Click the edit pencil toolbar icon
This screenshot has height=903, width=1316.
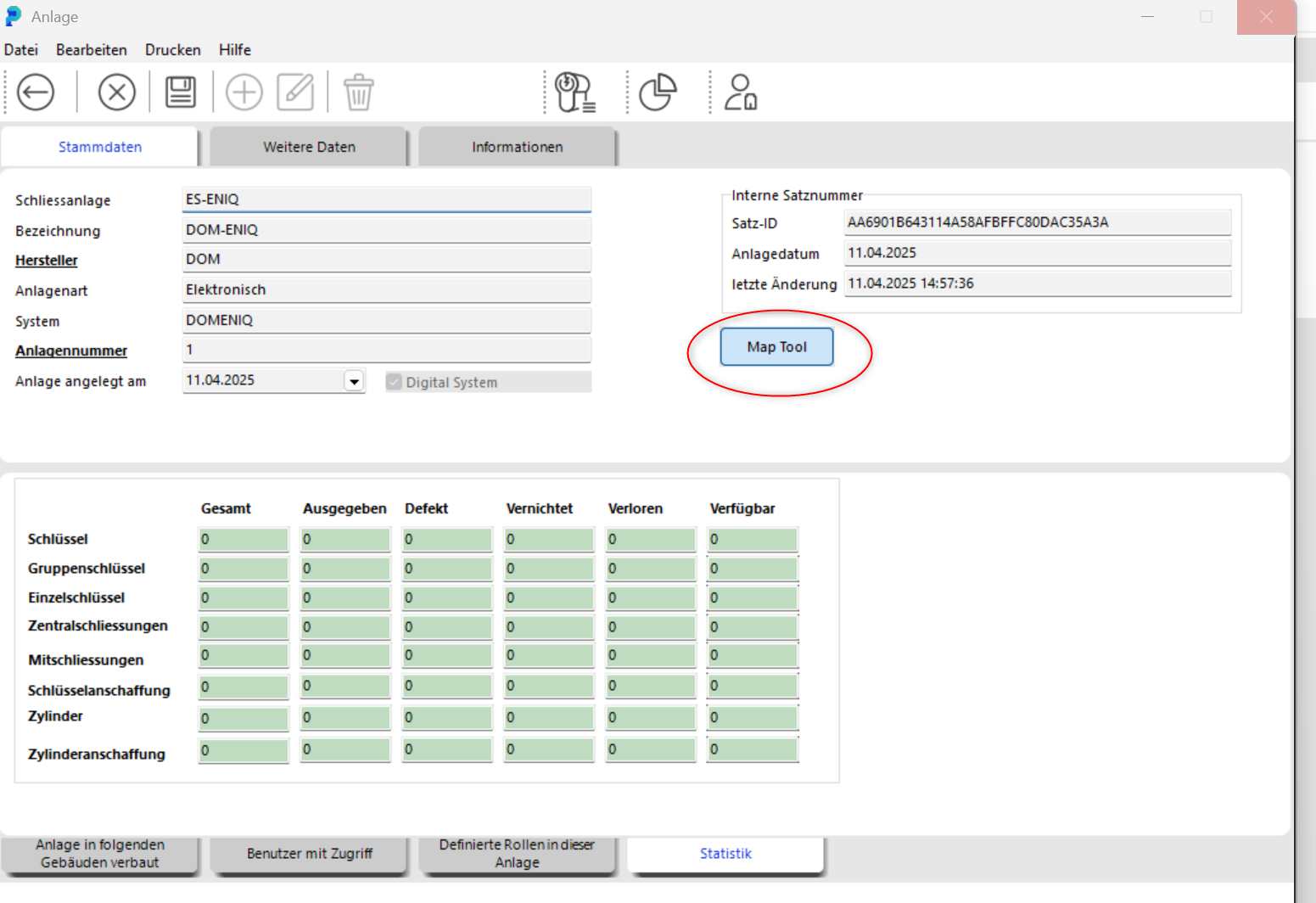295,93
